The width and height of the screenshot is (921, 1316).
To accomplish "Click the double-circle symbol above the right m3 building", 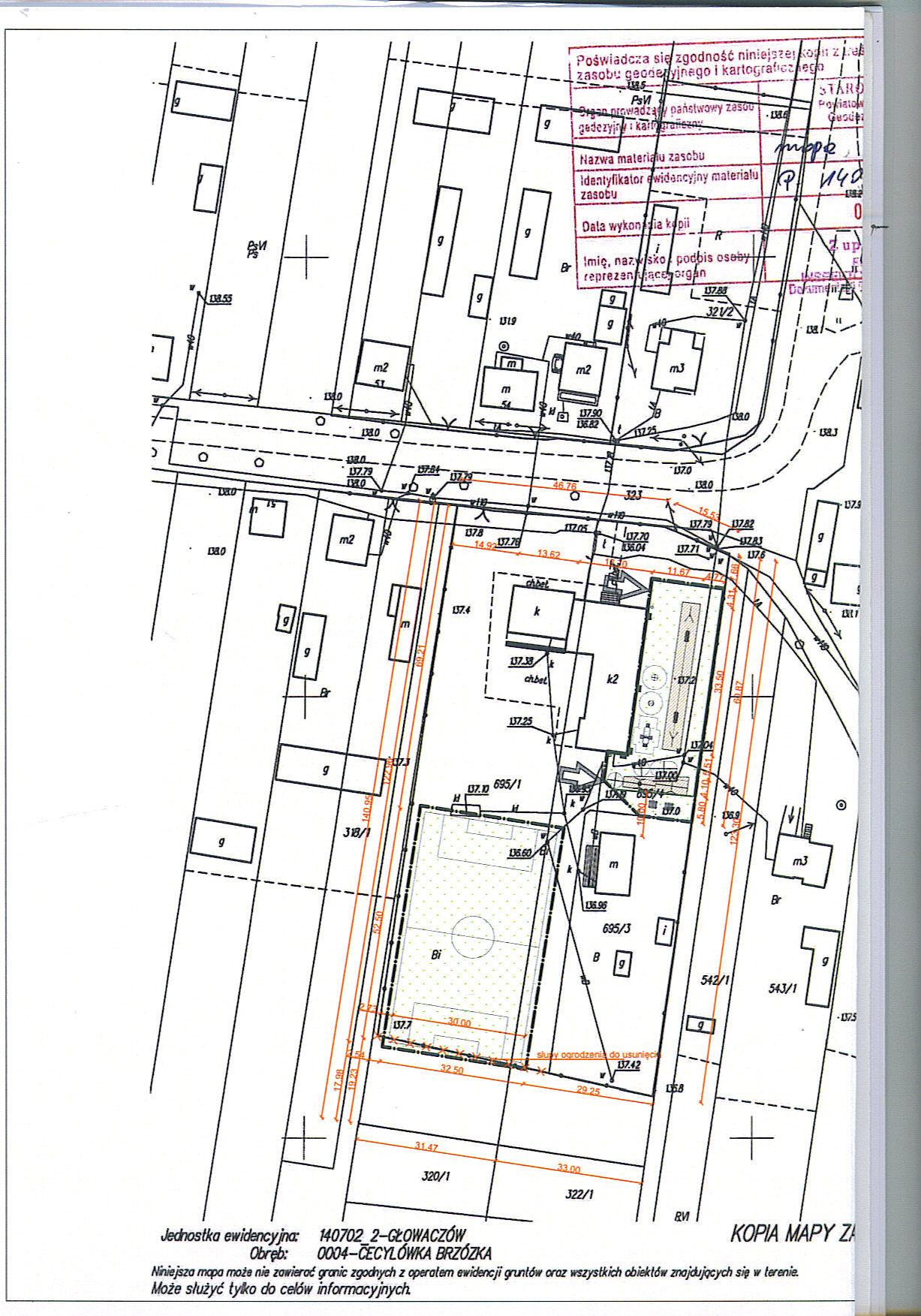I will point(841,805).
